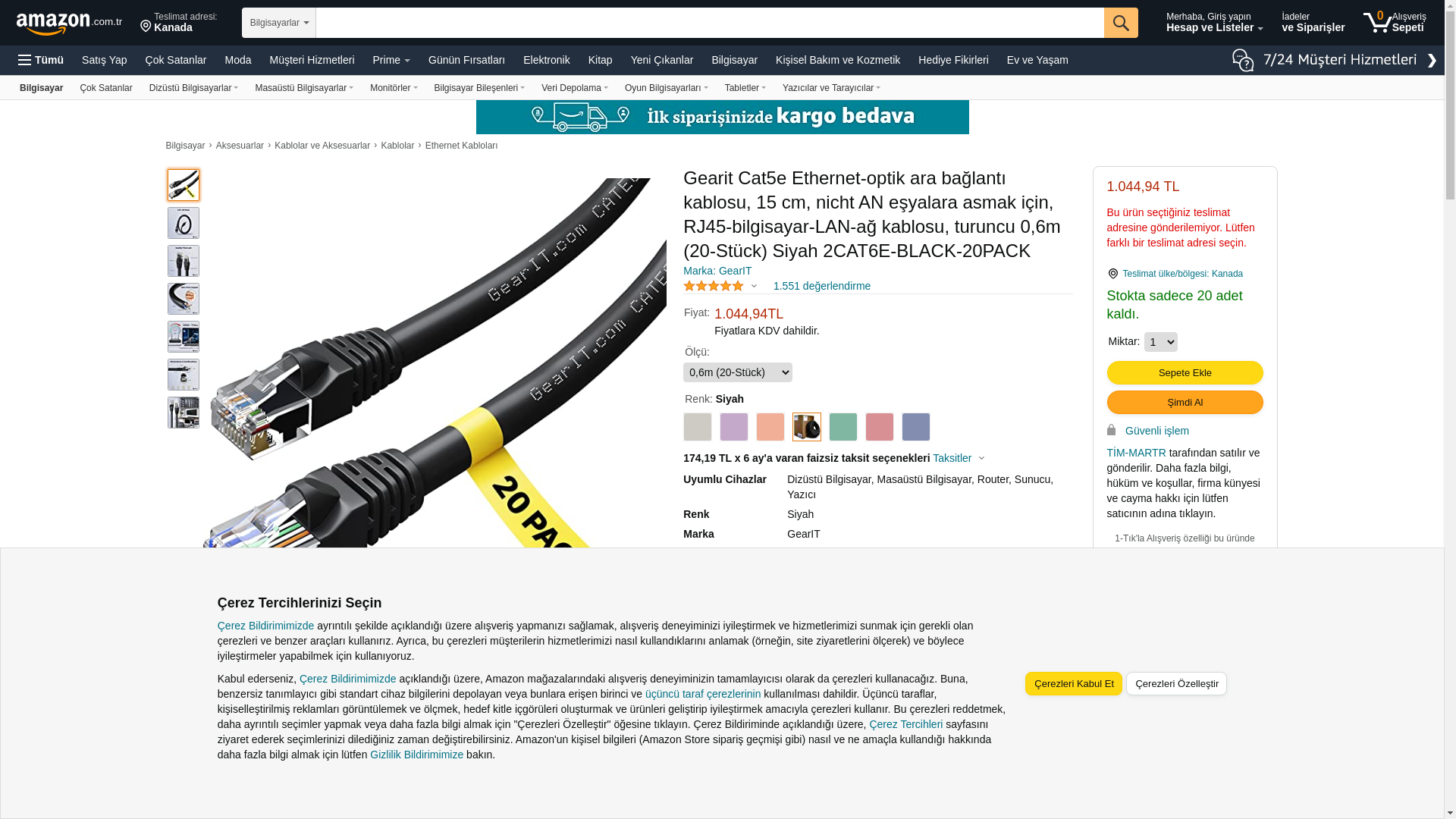Expand the Taksitler installment options
This screenshot has width=1456, height=819.
[959, 458]
